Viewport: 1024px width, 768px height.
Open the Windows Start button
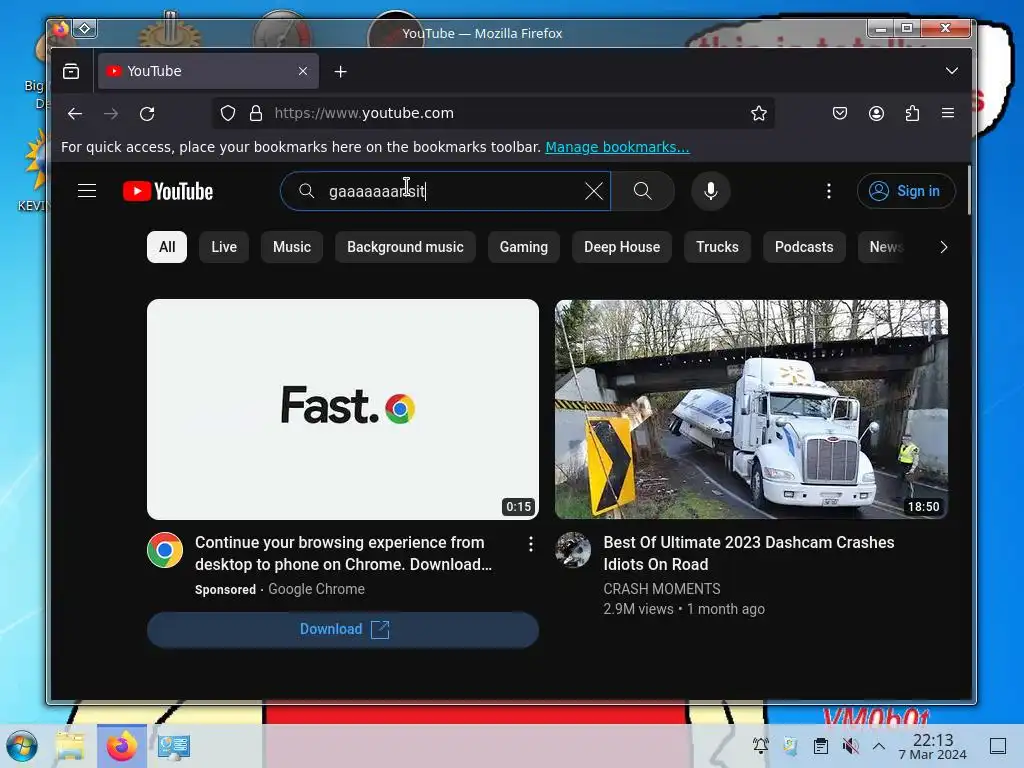(x=22, y=746)
